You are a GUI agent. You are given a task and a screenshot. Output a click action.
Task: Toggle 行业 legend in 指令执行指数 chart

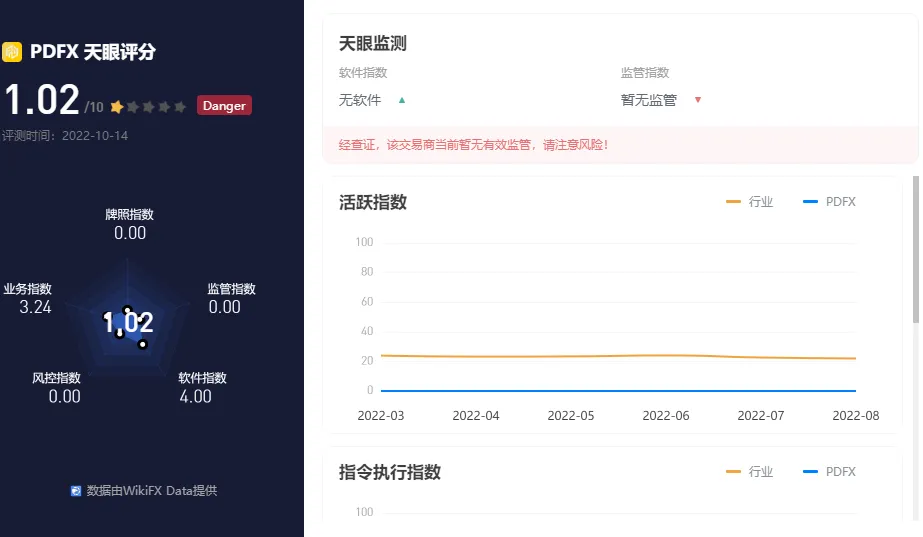(x=749, y=472)
